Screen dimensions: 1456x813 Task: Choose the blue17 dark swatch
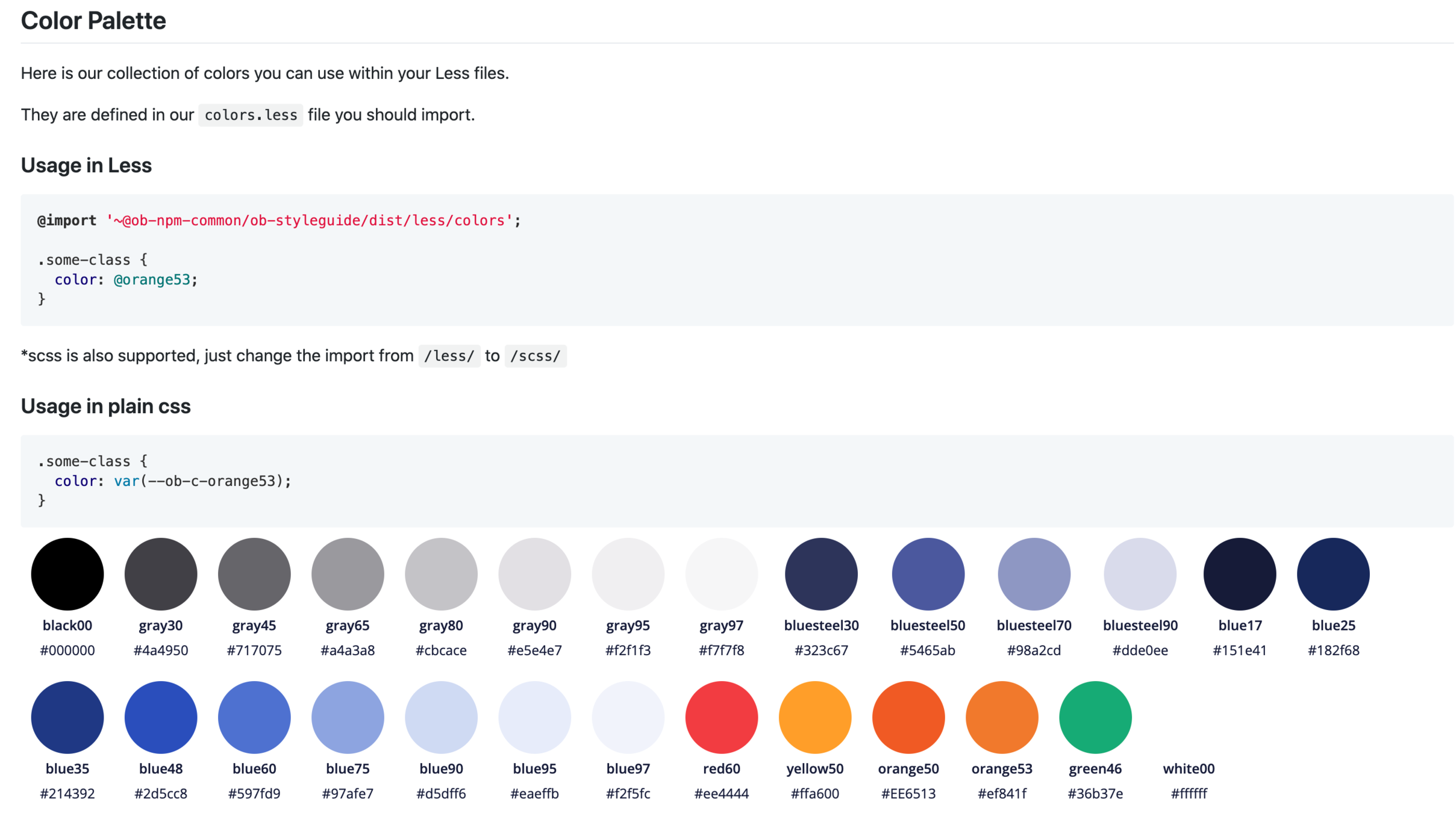point(1239,573)
